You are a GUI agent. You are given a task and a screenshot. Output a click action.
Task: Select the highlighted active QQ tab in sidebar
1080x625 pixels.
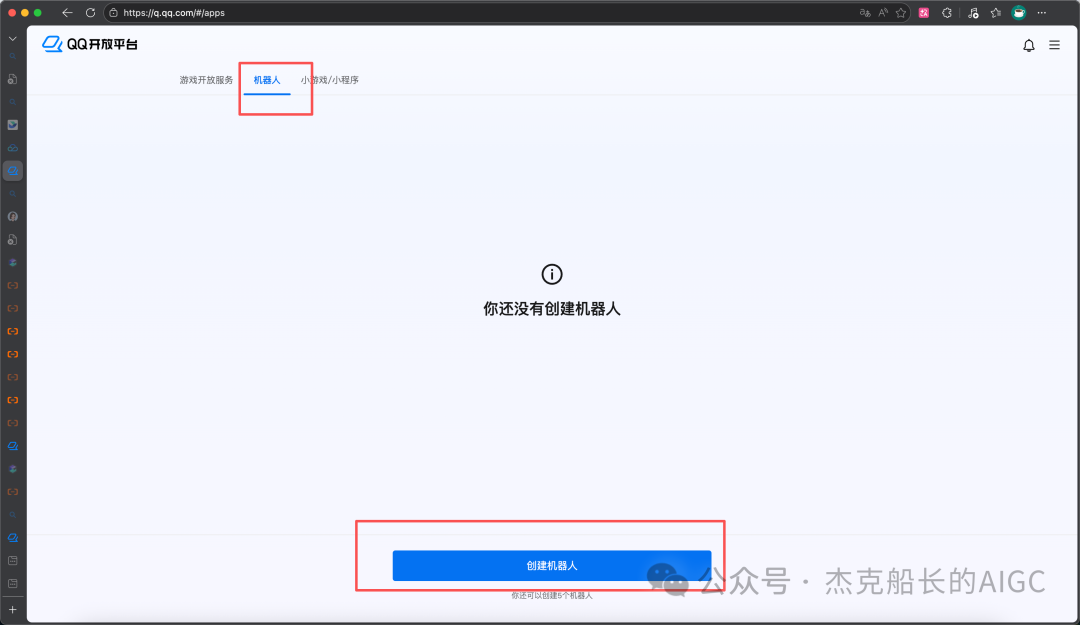pos(12,171)
